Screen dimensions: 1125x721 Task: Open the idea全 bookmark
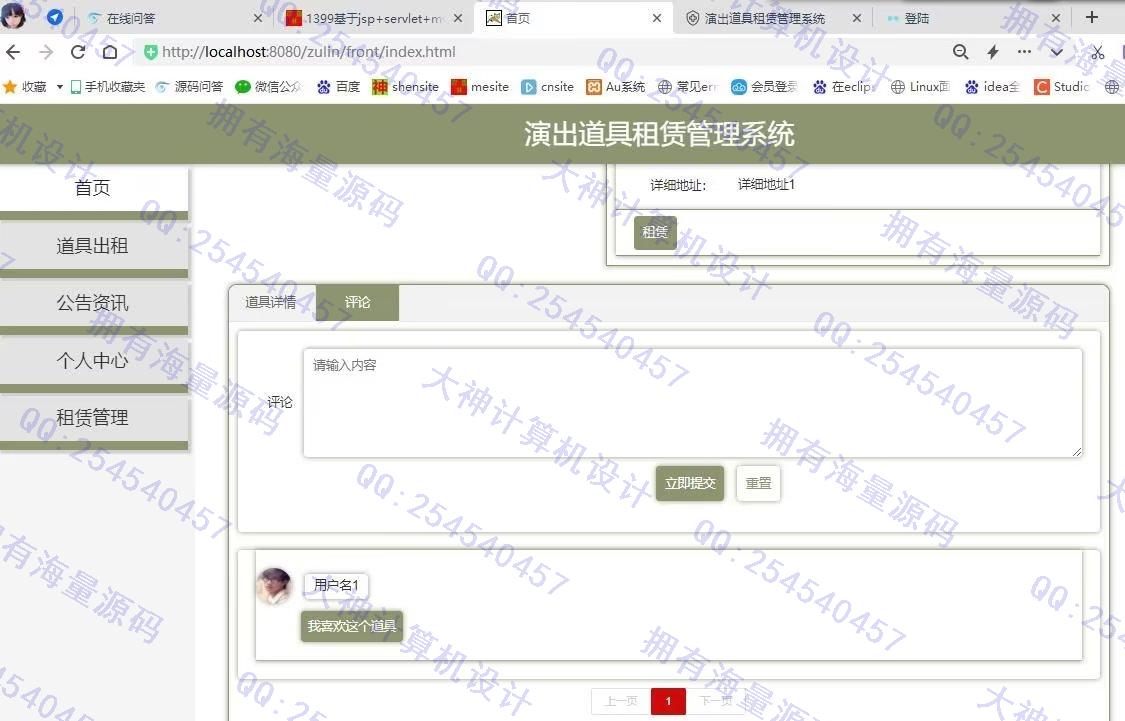coord(992,87)
